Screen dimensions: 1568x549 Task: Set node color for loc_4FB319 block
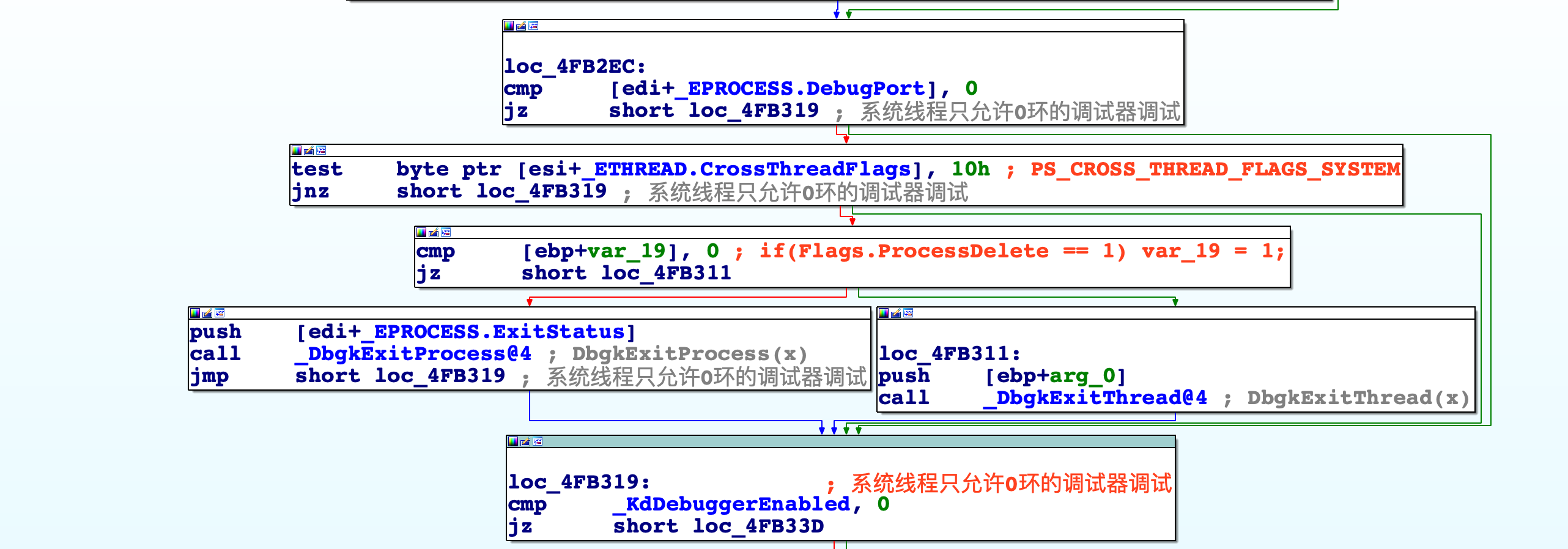513,441
